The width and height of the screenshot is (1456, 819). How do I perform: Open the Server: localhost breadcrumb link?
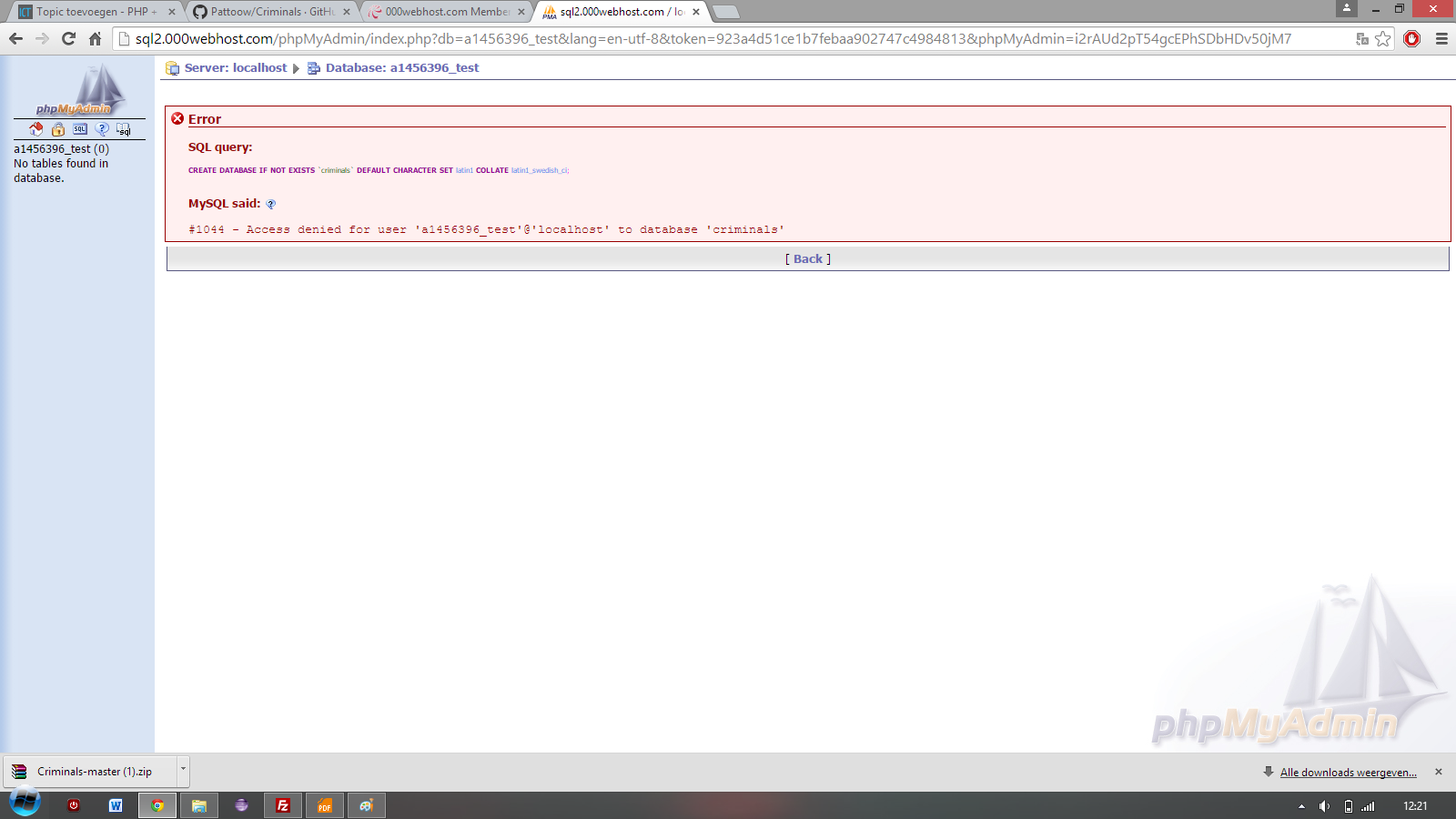click(235, 68)
